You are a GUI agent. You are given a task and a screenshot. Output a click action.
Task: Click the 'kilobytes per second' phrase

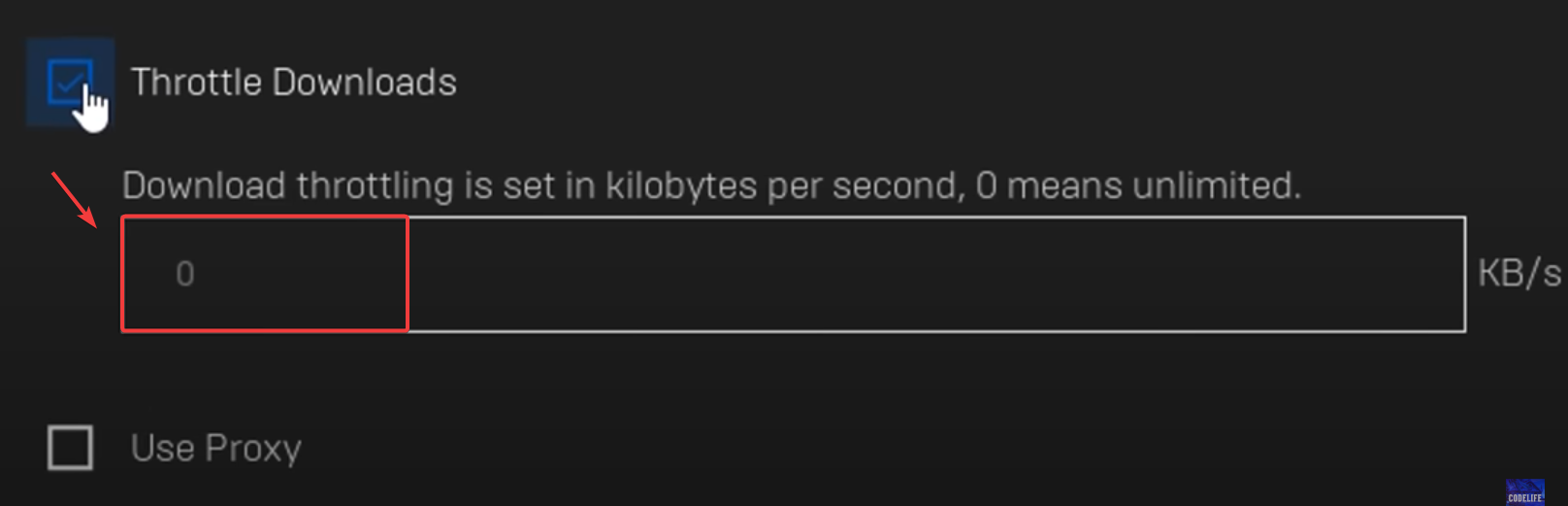(x=784, y=185)
